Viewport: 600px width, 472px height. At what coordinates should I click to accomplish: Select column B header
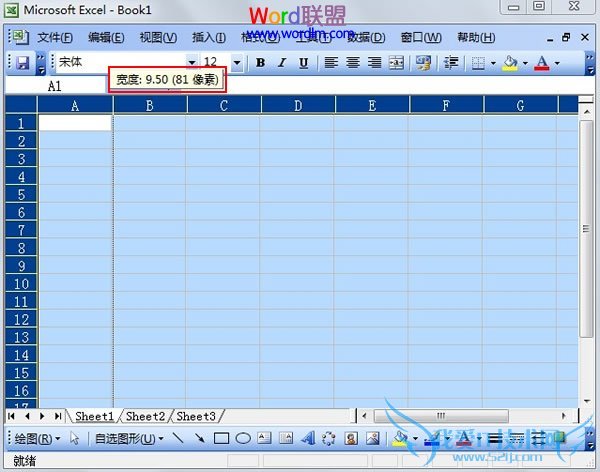150,105
